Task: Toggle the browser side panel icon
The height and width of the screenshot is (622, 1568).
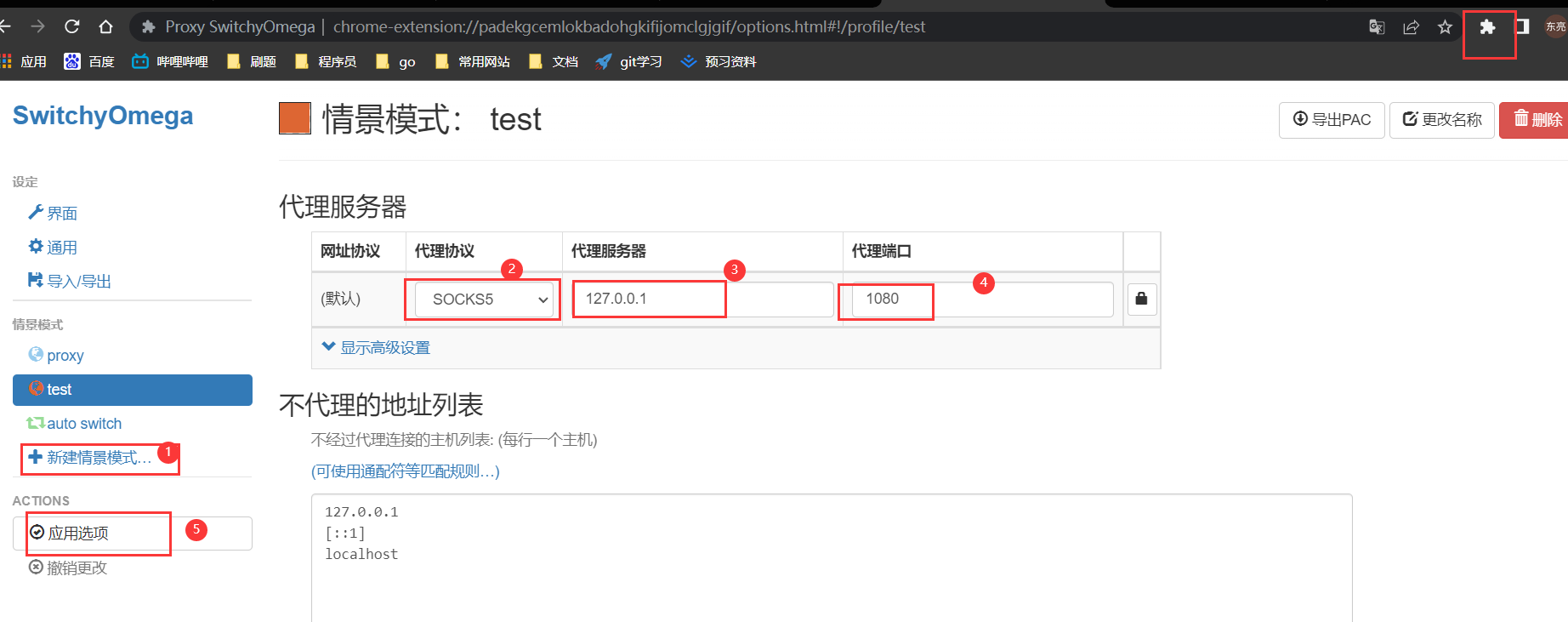Action: [x=1522, y=26]
